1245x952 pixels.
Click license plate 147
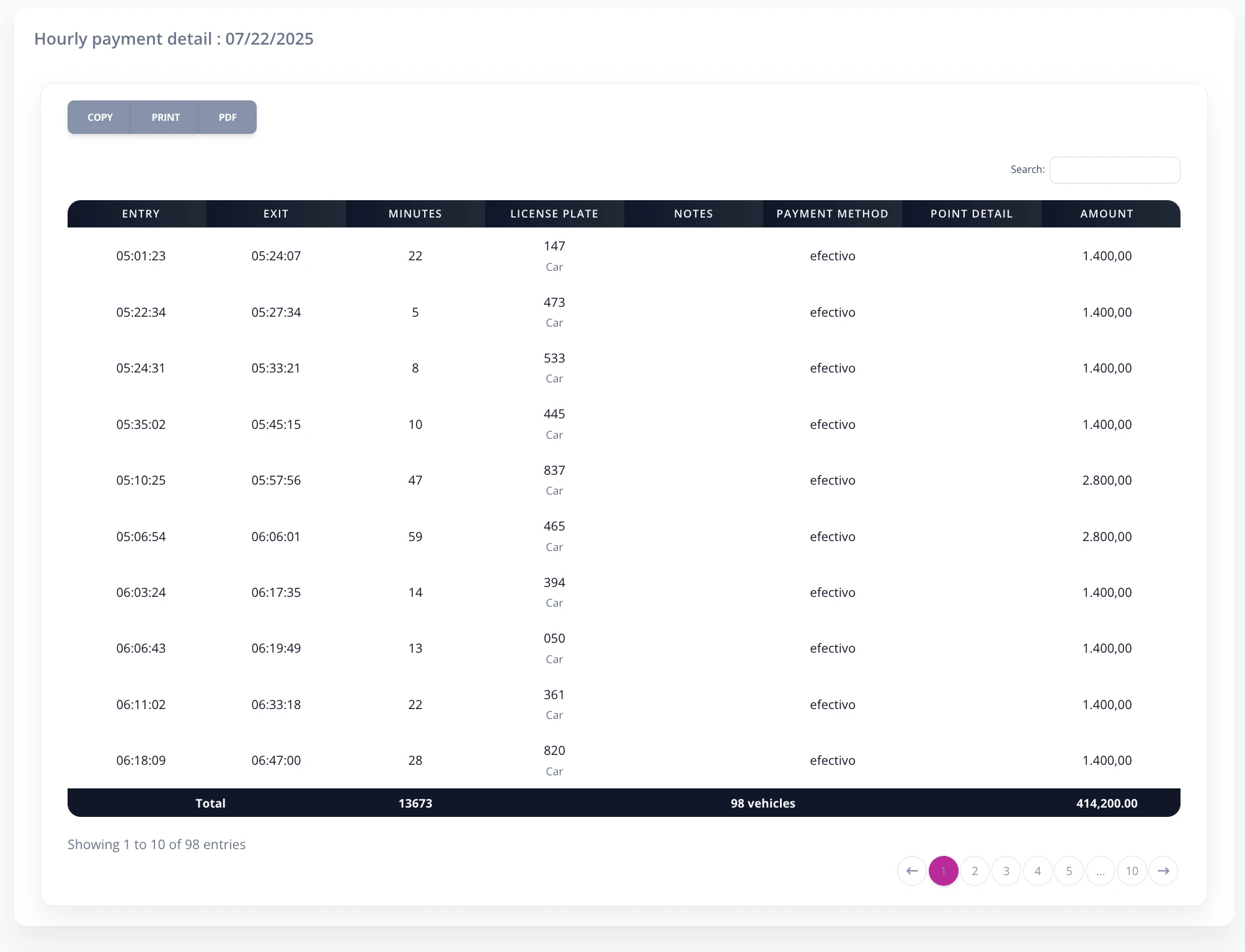(x=554, y=246)
